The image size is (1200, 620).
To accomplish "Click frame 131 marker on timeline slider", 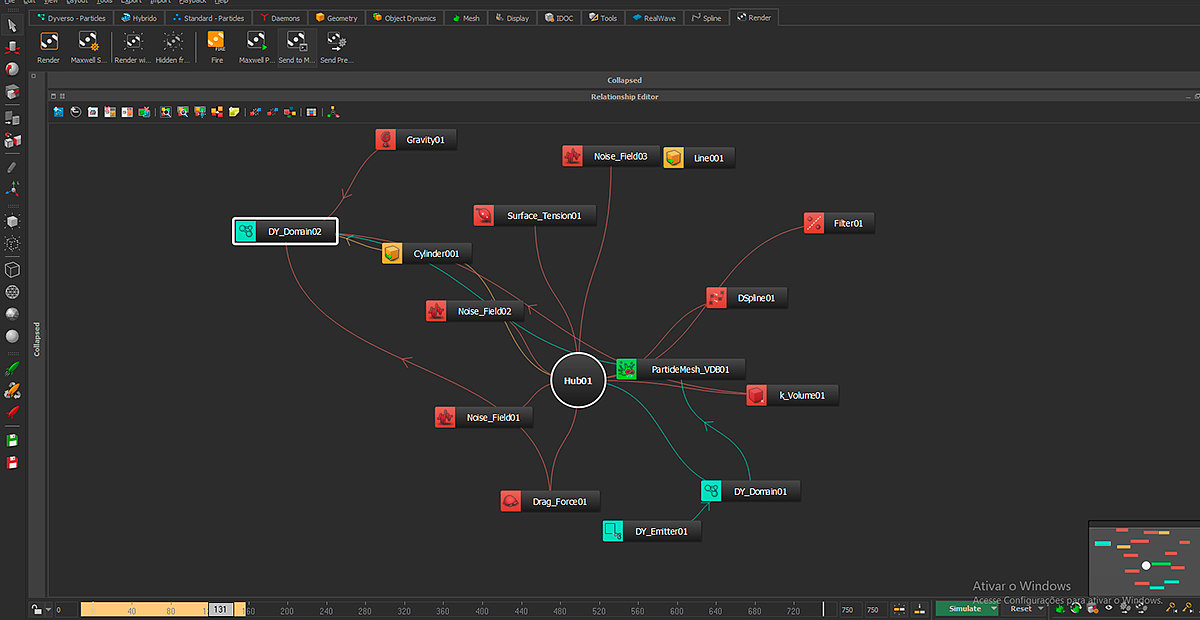I will 220,609.
